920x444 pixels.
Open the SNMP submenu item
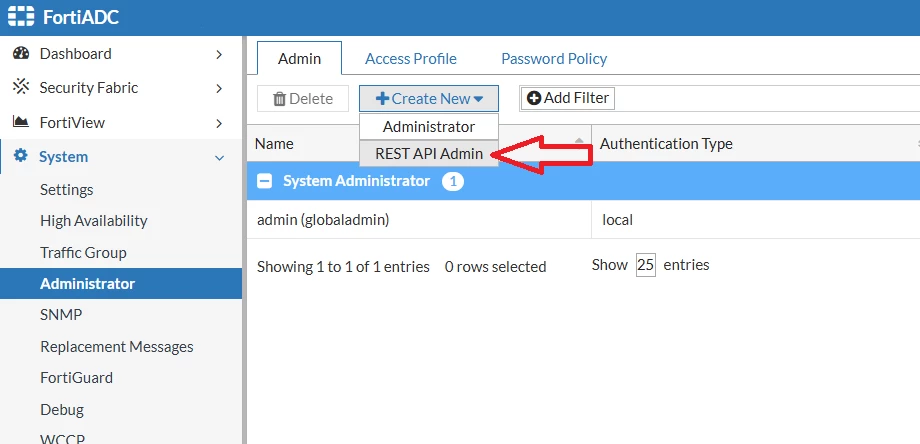click(60, 315)
